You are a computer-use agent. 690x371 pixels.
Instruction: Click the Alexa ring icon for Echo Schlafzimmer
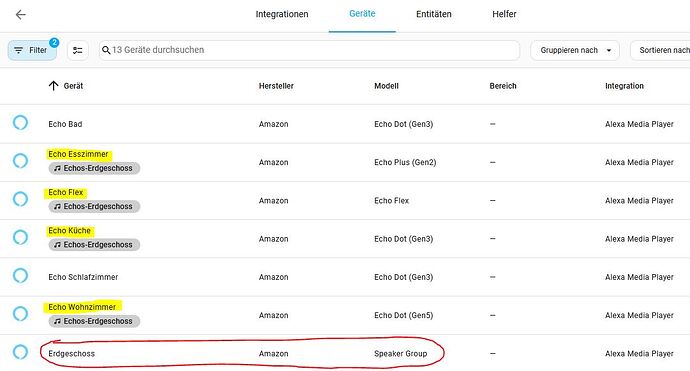(20, 275)
